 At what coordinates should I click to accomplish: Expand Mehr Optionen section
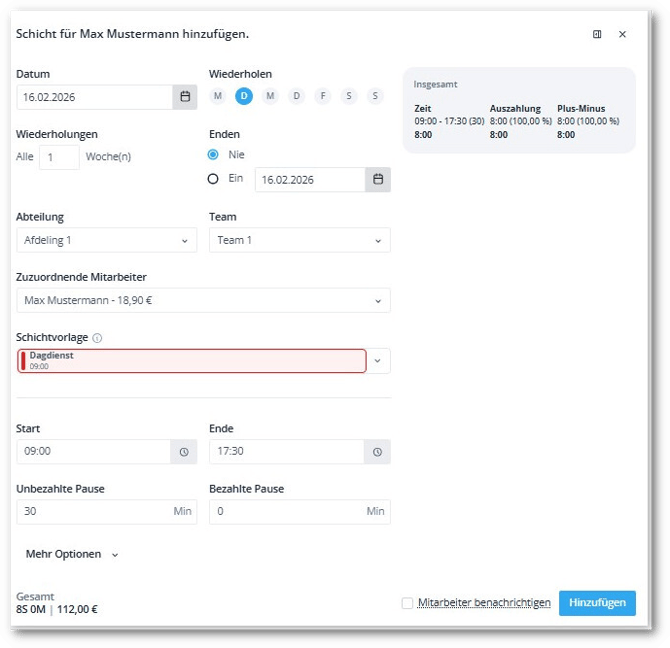[72, 554]
